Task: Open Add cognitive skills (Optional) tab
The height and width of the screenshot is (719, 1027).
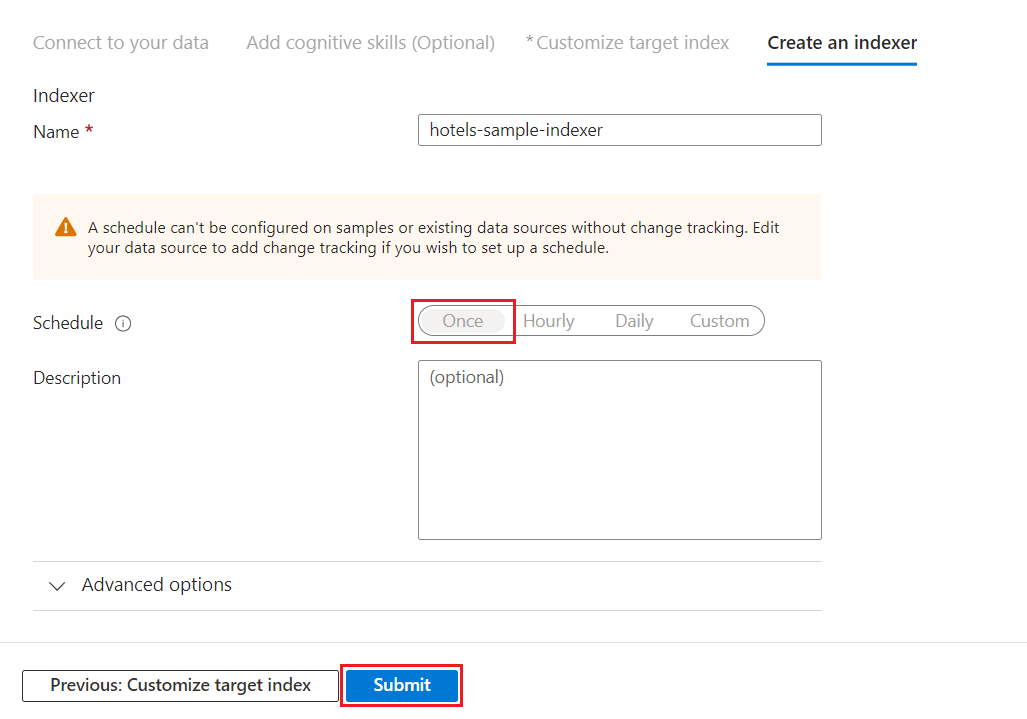Action: (x=370, y=43)
